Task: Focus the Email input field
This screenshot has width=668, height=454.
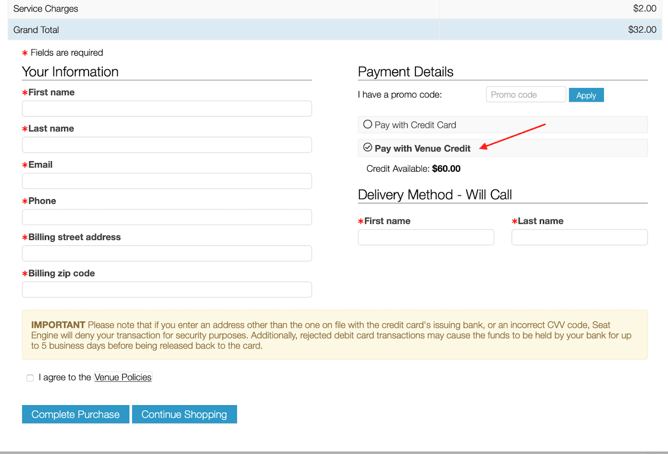Action: pos(167,181)
